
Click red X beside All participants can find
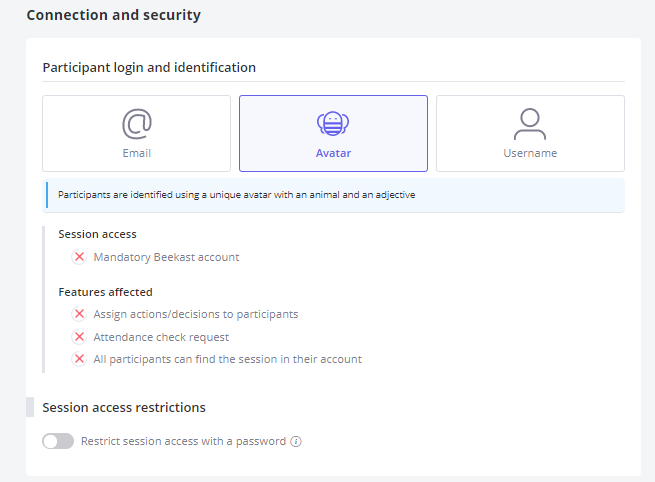pos(79,359)
